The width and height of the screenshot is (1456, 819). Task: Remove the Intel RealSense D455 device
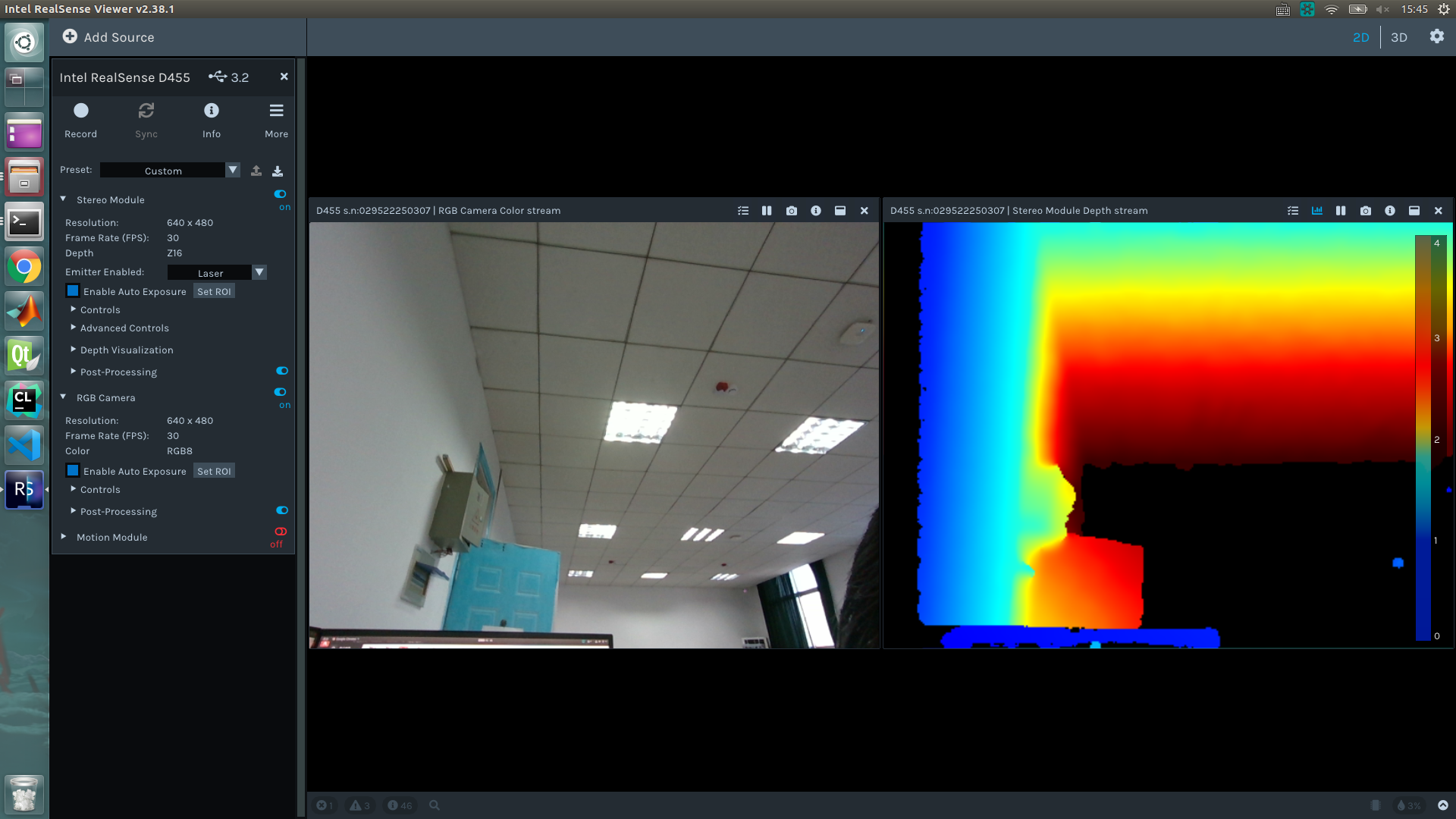coord(284,77)
